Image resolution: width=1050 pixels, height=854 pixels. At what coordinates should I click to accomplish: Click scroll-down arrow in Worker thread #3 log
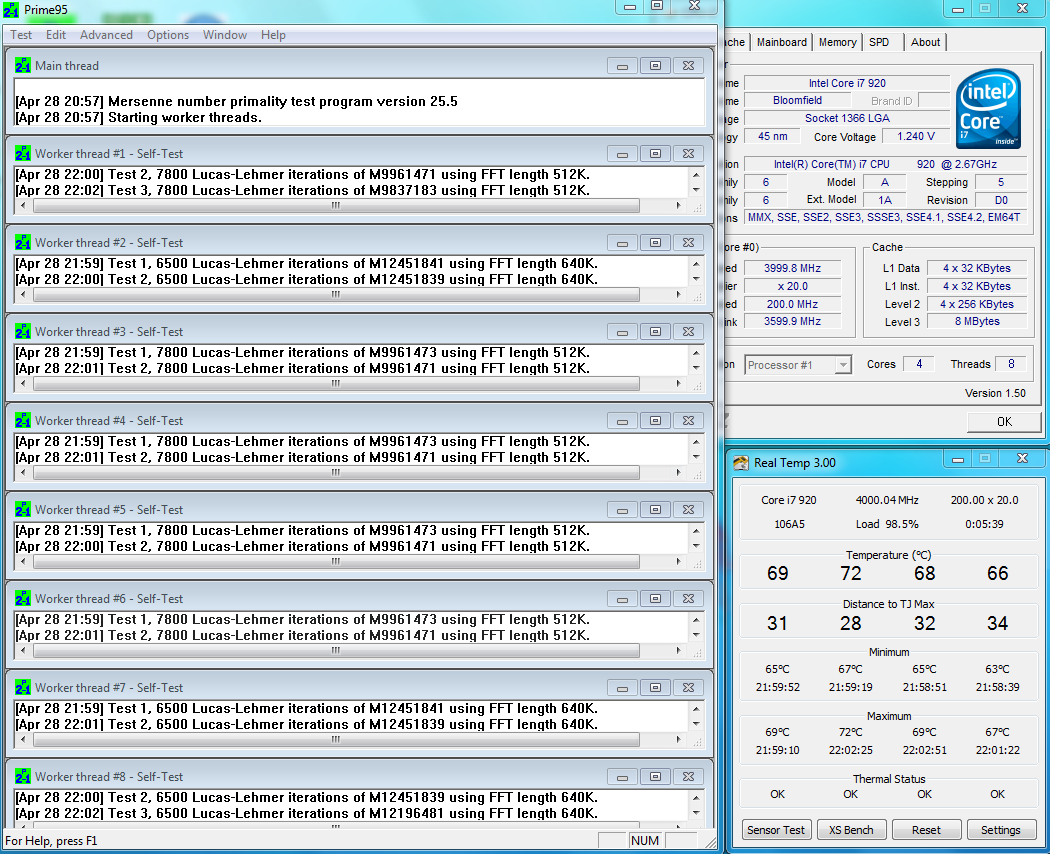click(696, 368)
